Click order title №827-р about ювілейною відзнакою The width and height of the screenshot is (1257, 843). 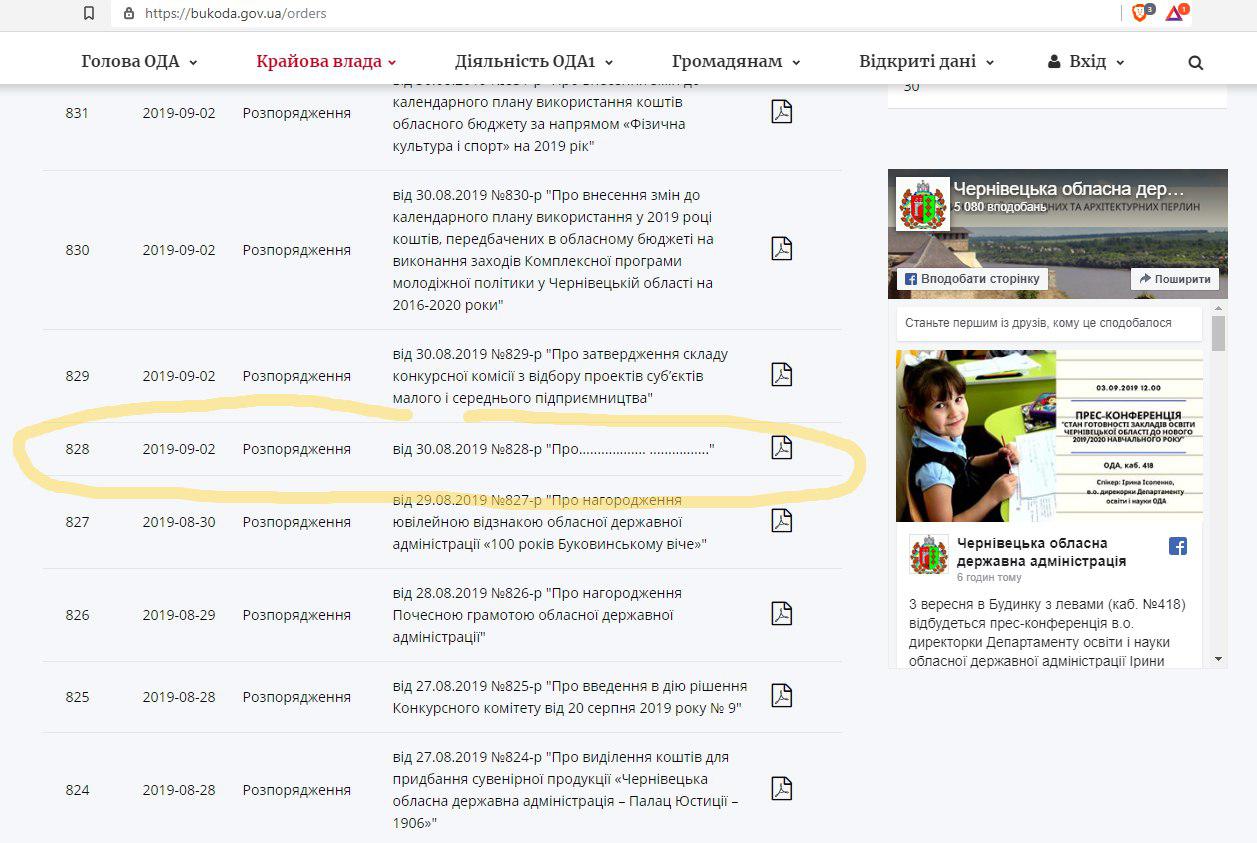point(550,522)
